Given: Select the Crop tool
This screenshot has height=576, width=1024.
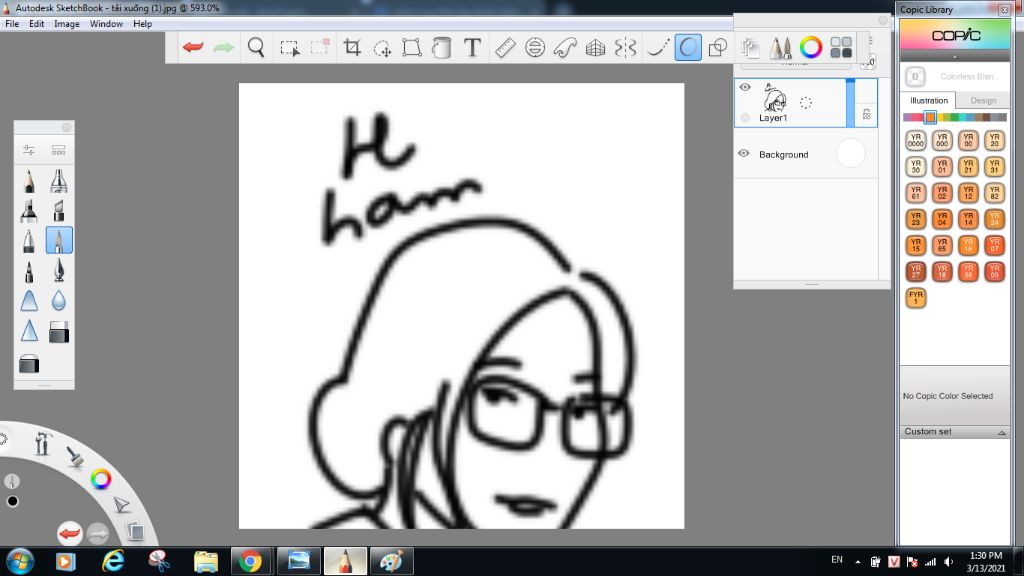Looking at the screenshot, I should tap(352, 48).
